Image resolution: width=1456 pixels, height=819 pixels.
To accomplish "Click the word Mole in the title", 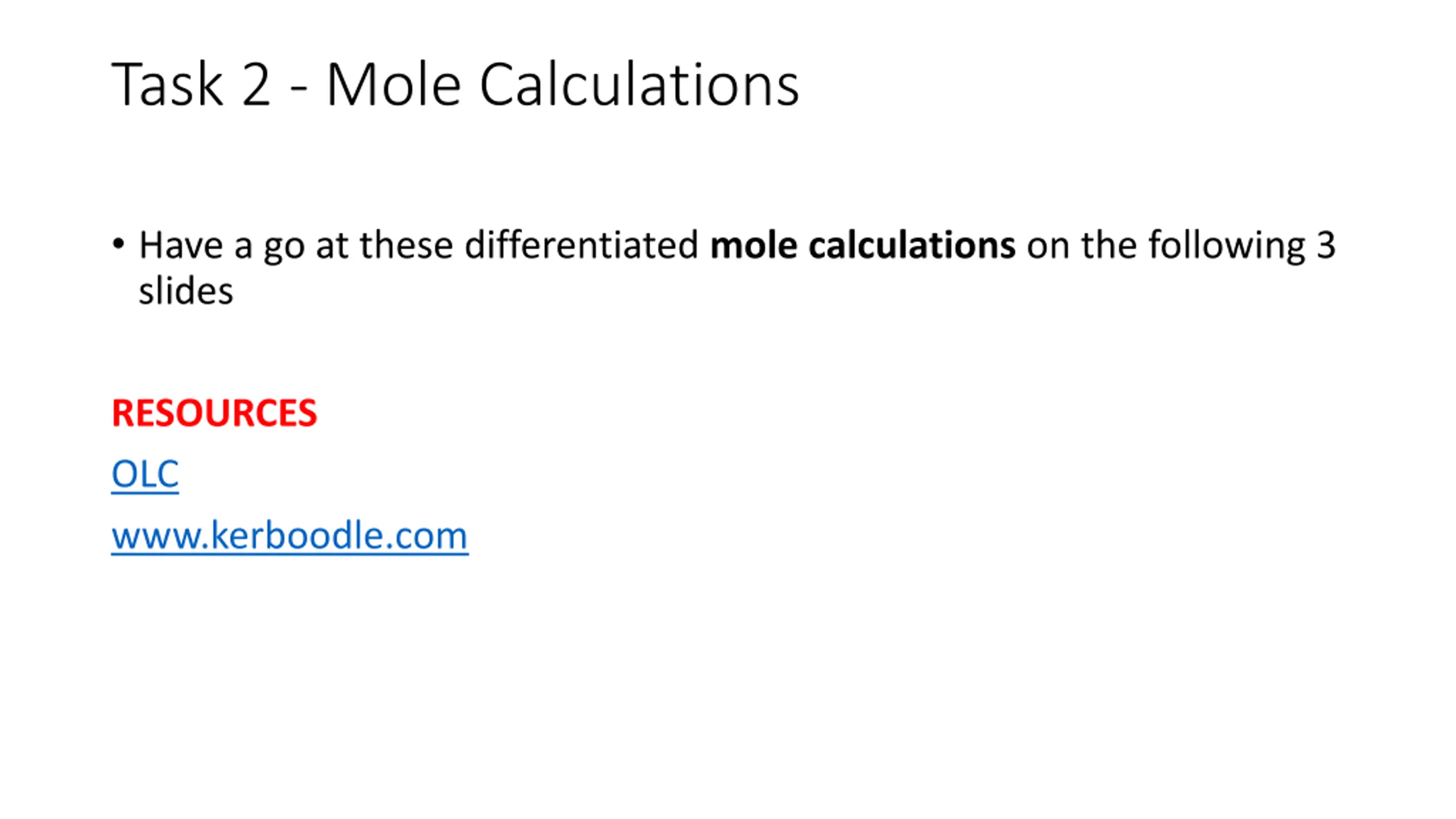I will (x=394, y=85).
